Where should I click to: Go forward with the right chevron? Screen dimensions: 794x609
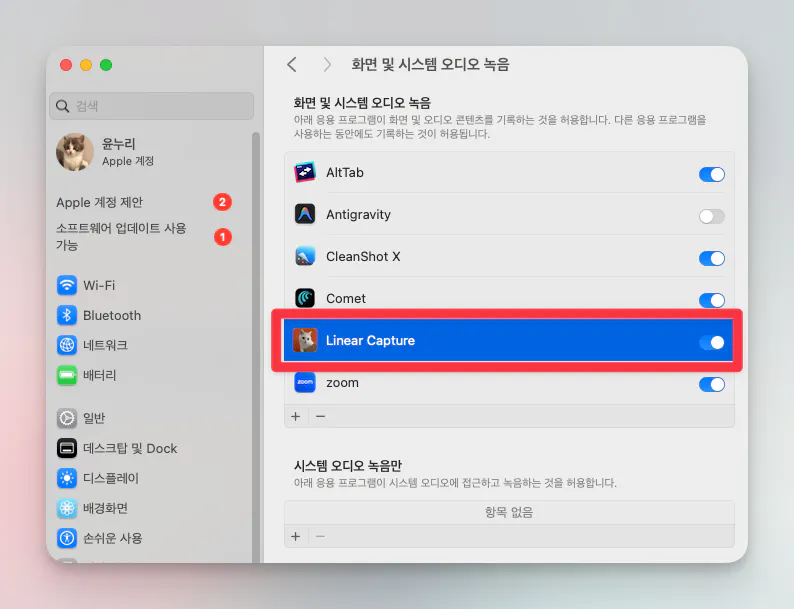click(x=327, y=64)
